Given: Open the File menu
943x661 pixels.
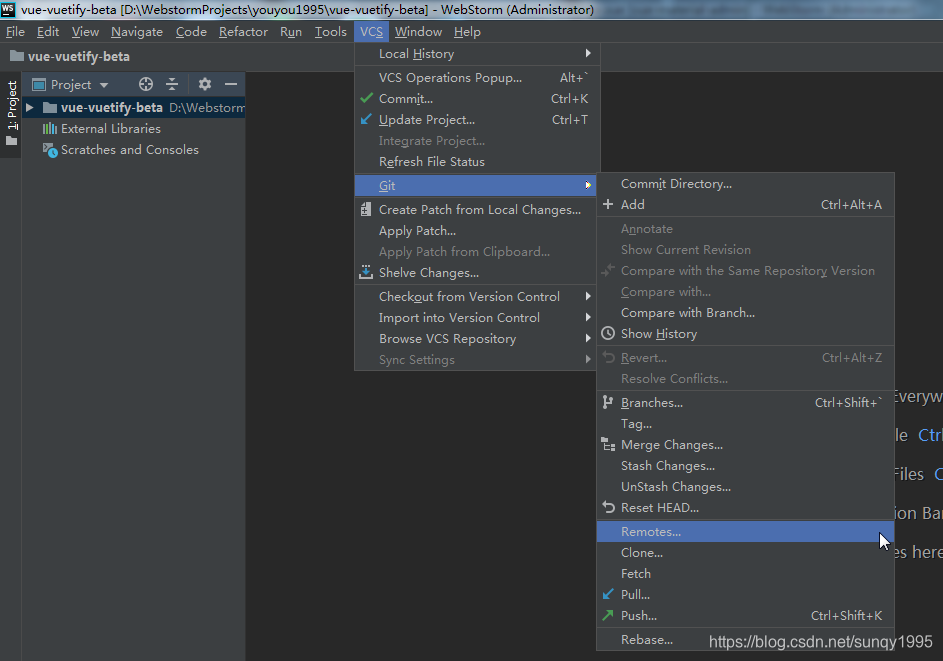Looking at the screenshot, I should (15, 32).
